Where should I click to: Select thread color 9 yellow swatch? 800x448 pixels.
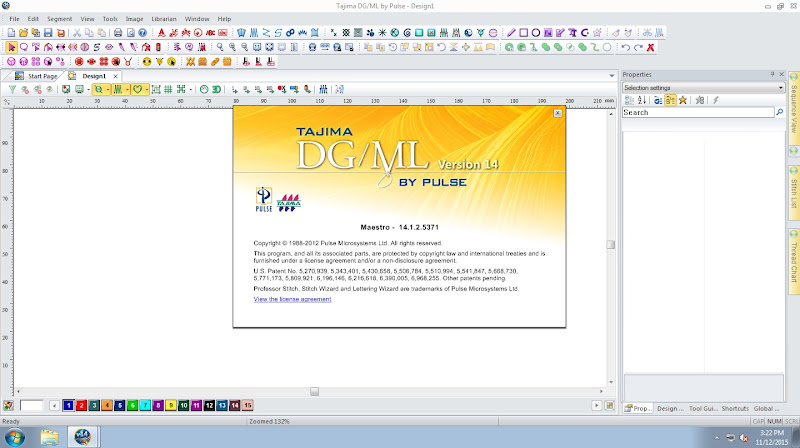[171, 406]
